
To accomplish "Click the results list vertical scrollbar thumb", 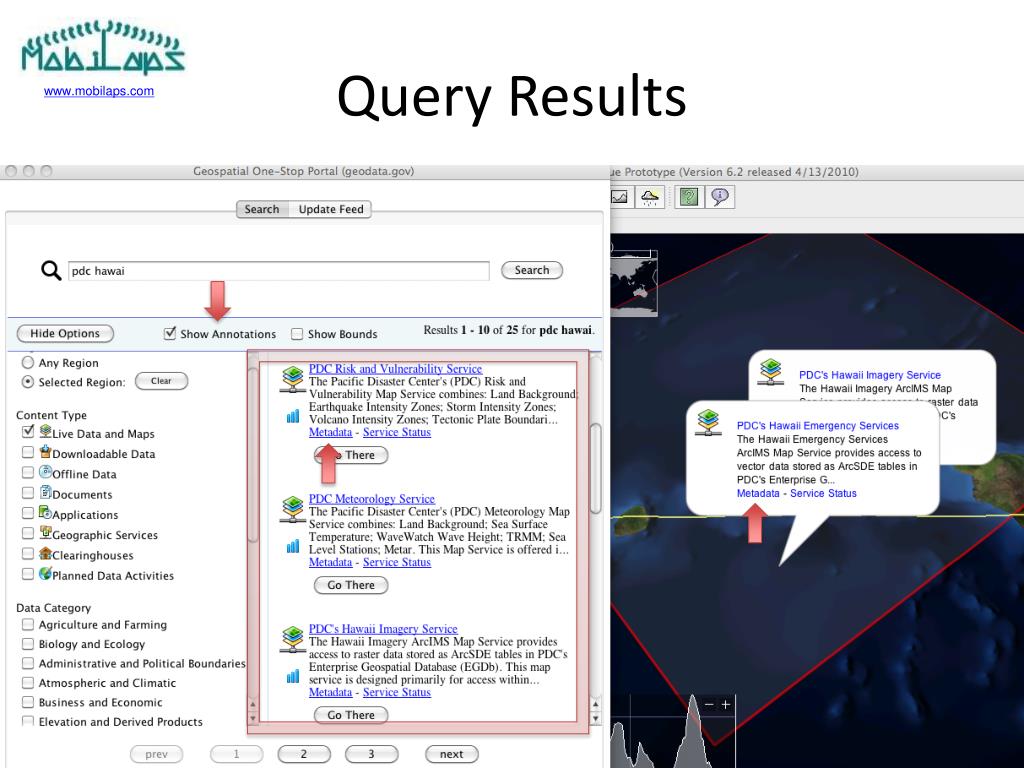I will [595, 468].
